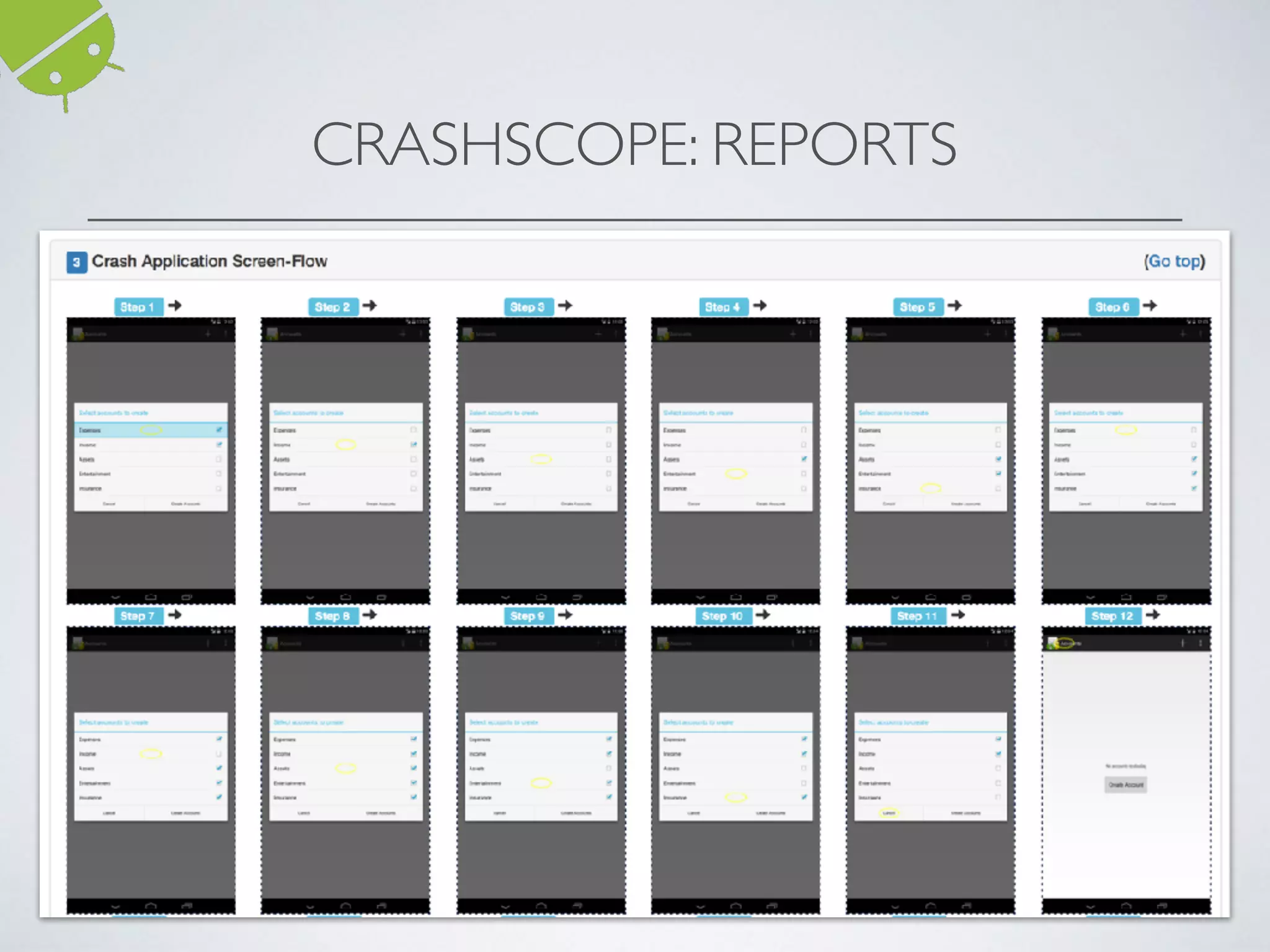1270x952 pixels.
Task: Toggle Entertainment checkbox in Step 5 screenshot
Action: [x=998, y=474]
